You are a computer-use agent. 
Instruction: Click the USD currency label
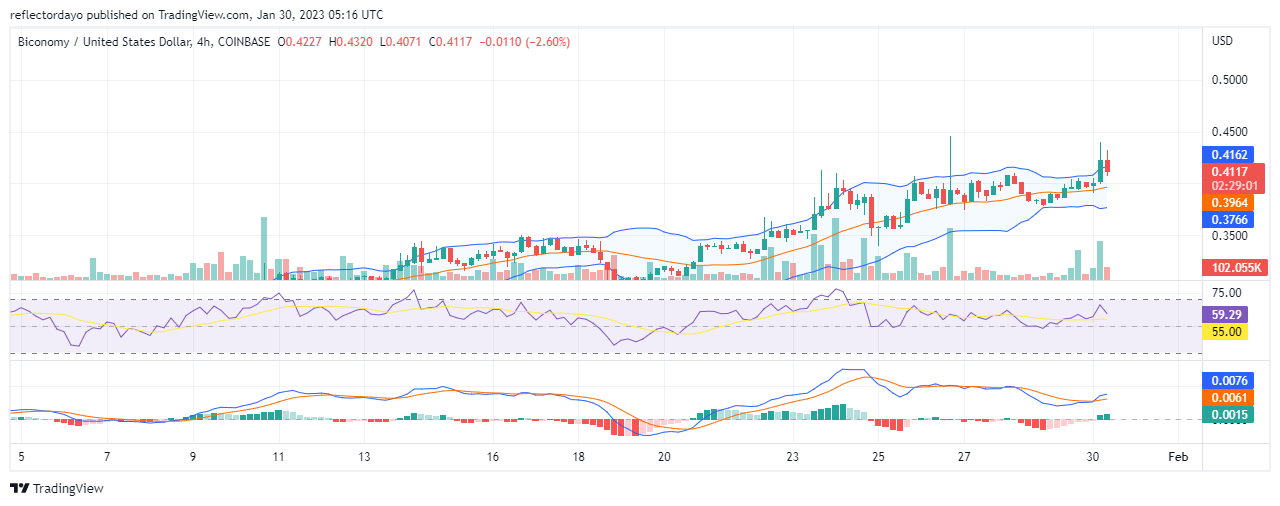click(1222, 41)
